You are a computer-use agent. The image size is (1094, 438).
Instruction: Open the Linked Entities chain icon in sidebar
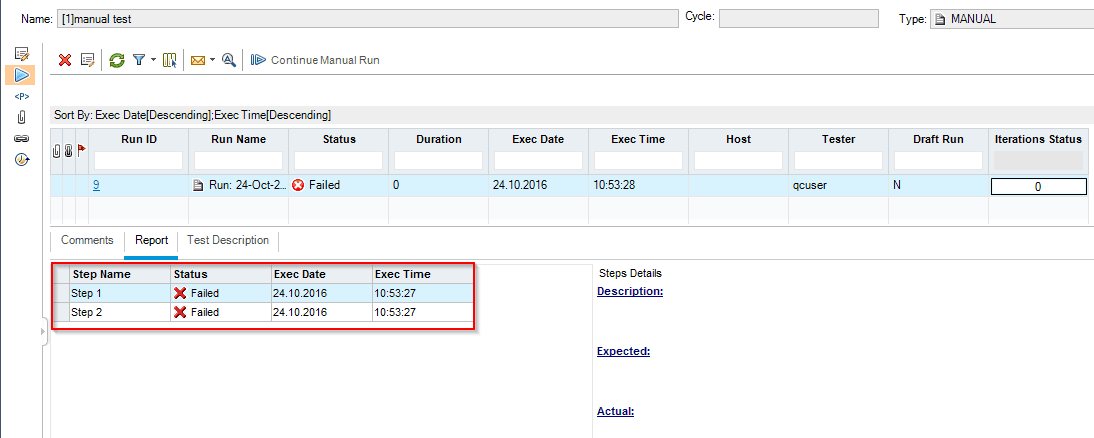(x=21, y=138)
